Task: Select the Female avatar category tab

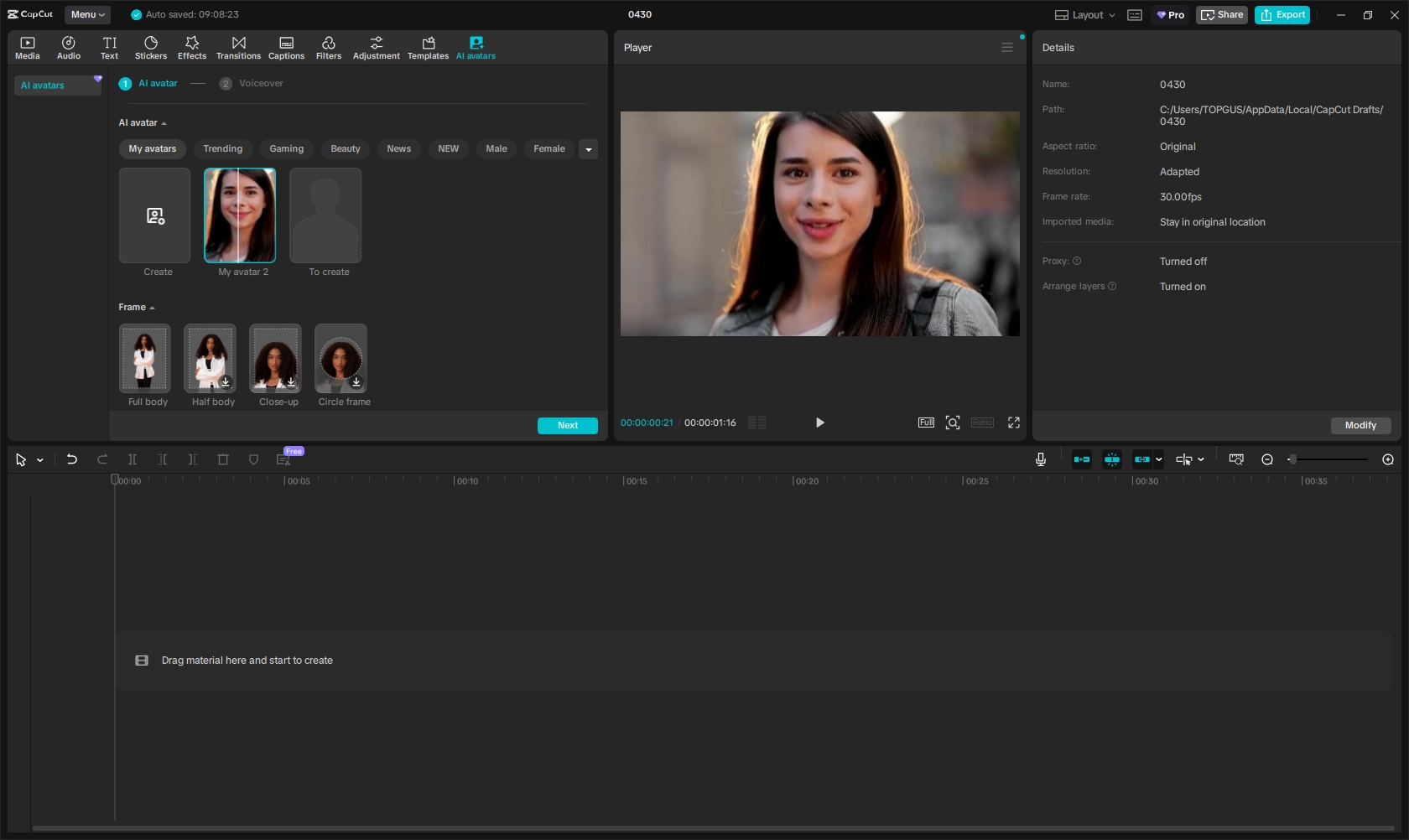Action: point(549,148)
